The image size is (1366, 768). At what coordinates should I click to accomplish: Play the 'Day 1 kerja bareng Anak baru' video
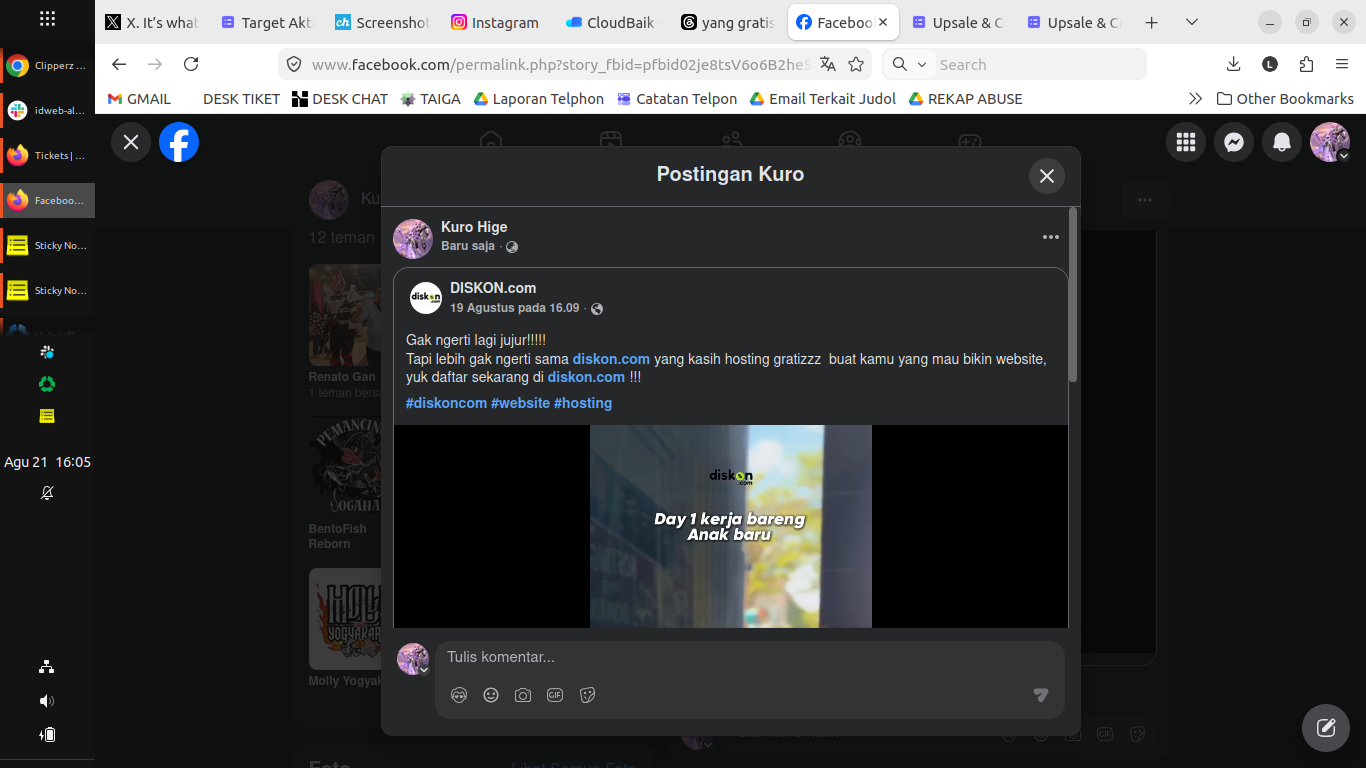pyautogui.click(x=731, y=527)
